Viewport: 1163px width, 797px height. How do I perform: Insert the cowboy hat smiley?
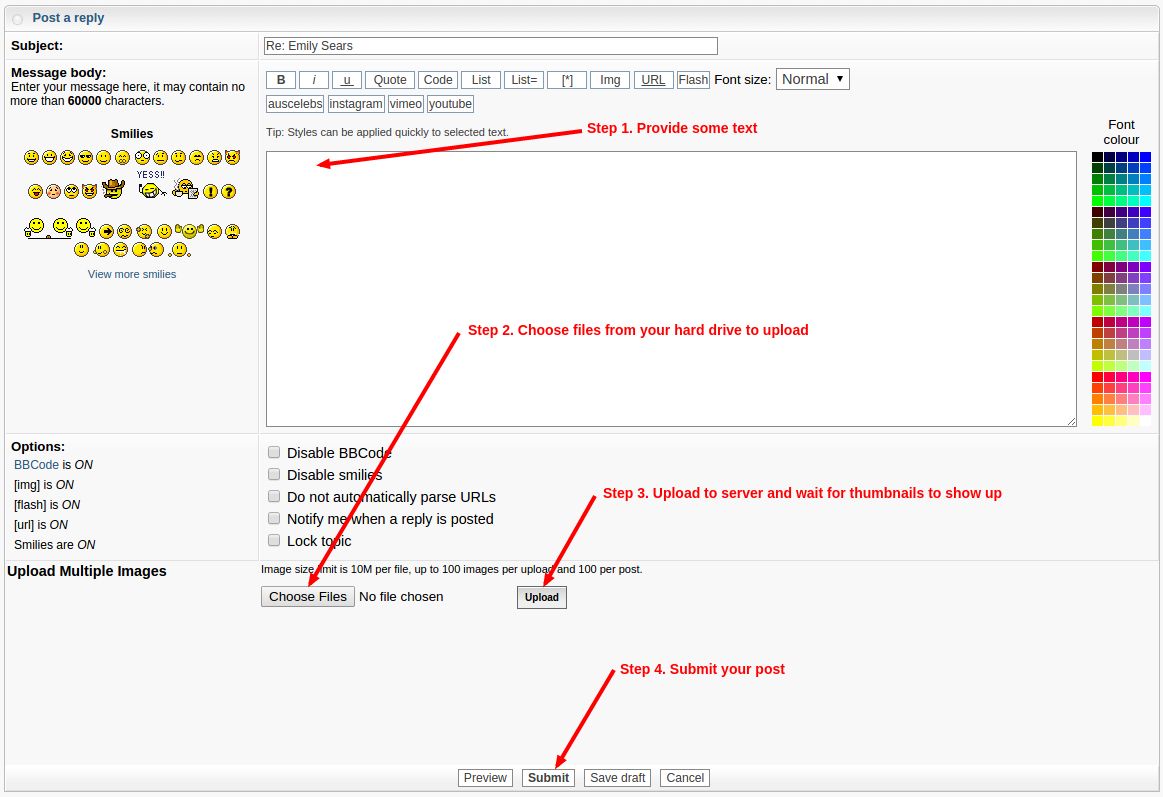(112, 189)
